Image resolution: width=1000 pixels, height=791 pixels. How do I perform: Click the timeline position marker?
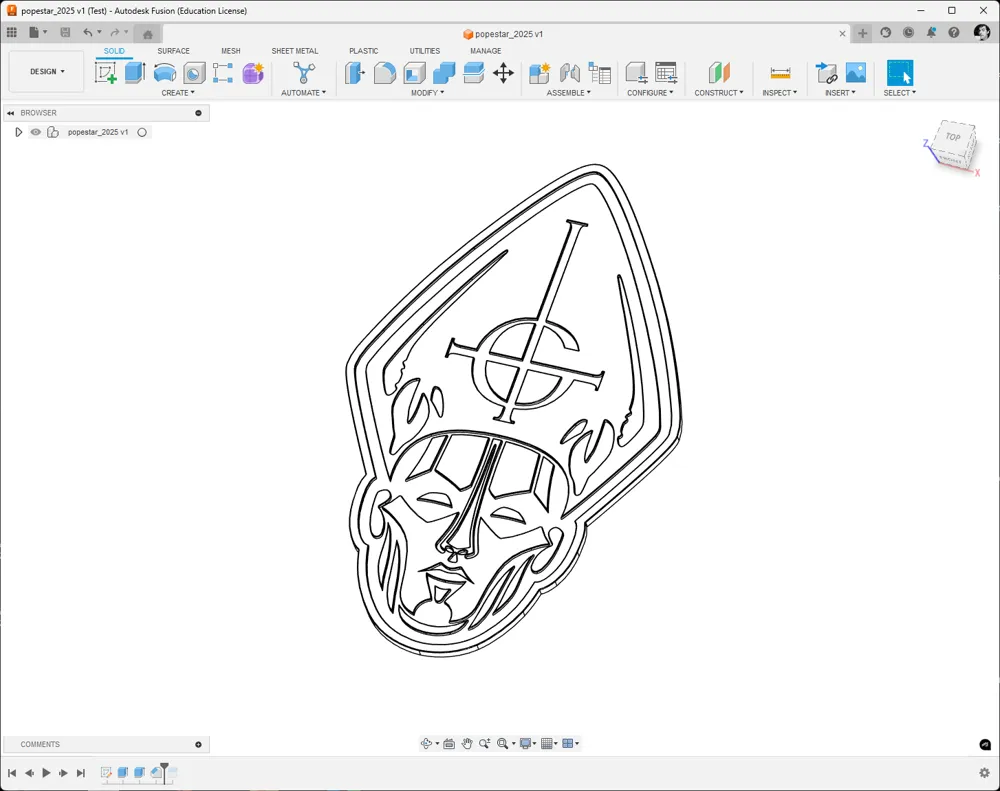(x=165, y=771)
